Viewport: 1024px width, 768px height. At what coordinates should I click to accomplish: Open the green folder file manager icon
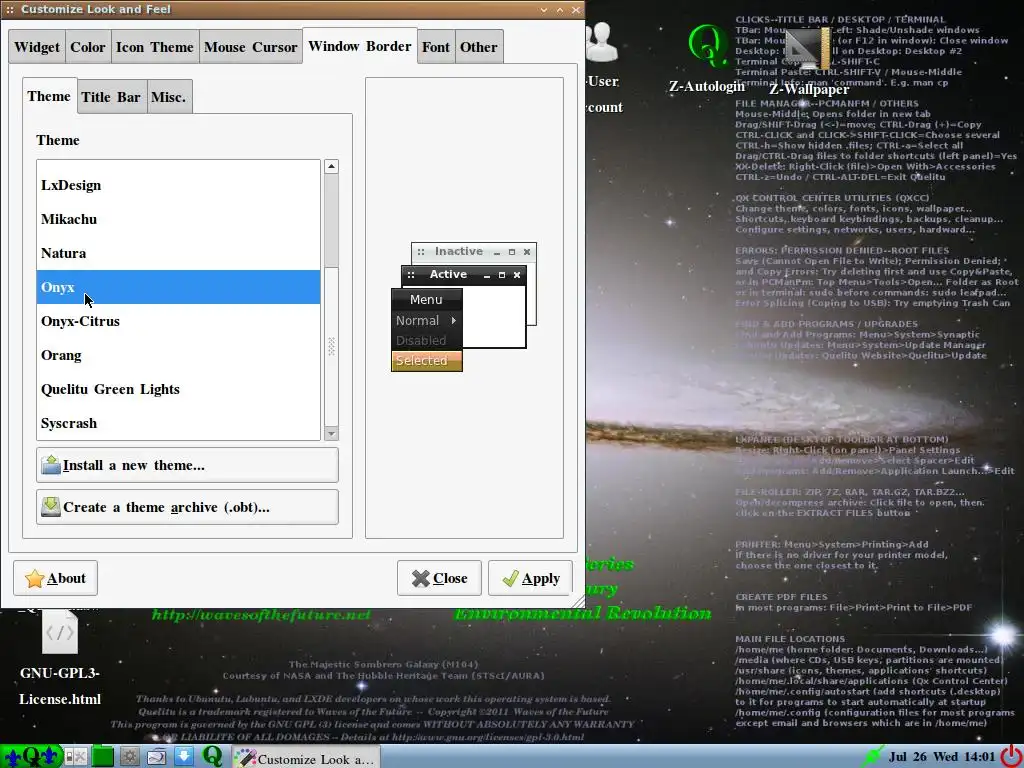coord(103,757)
